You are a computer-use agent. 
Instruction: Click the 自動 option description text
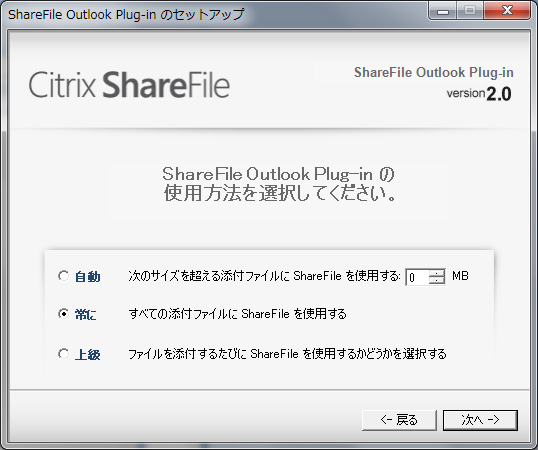pos(264,276)
